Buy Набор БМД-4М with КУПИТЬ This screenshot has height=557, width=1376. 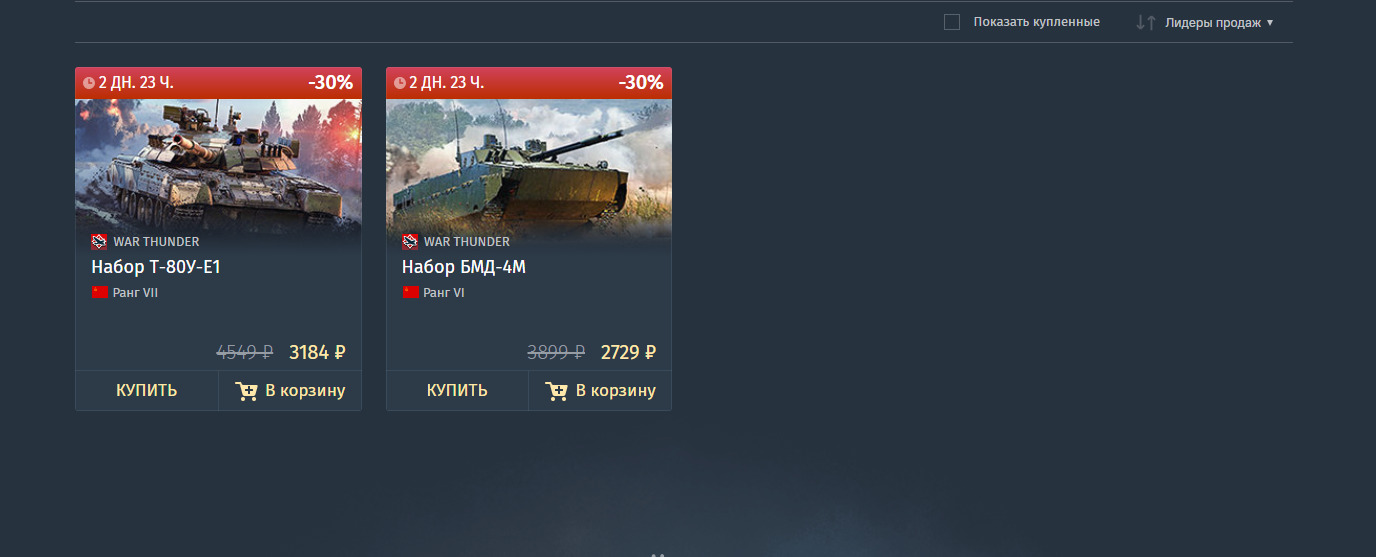click(x=457, y=391)
